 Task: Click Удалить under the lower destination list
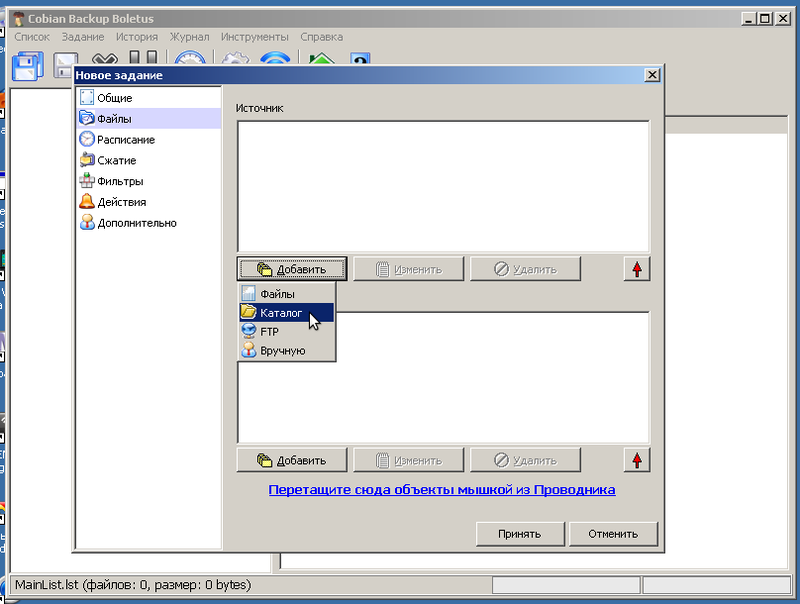click(x=526, y=460)
